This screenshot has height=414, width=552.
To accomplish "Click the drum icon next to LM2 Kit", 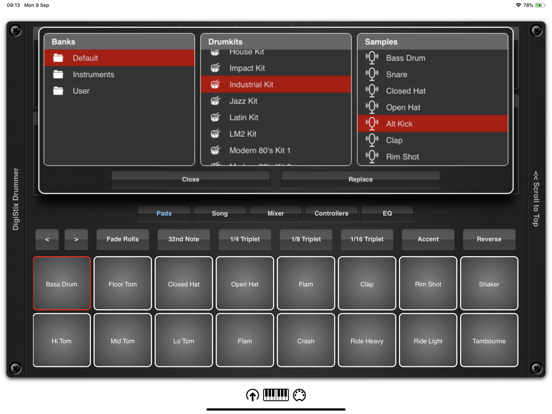I will point(215,134).
